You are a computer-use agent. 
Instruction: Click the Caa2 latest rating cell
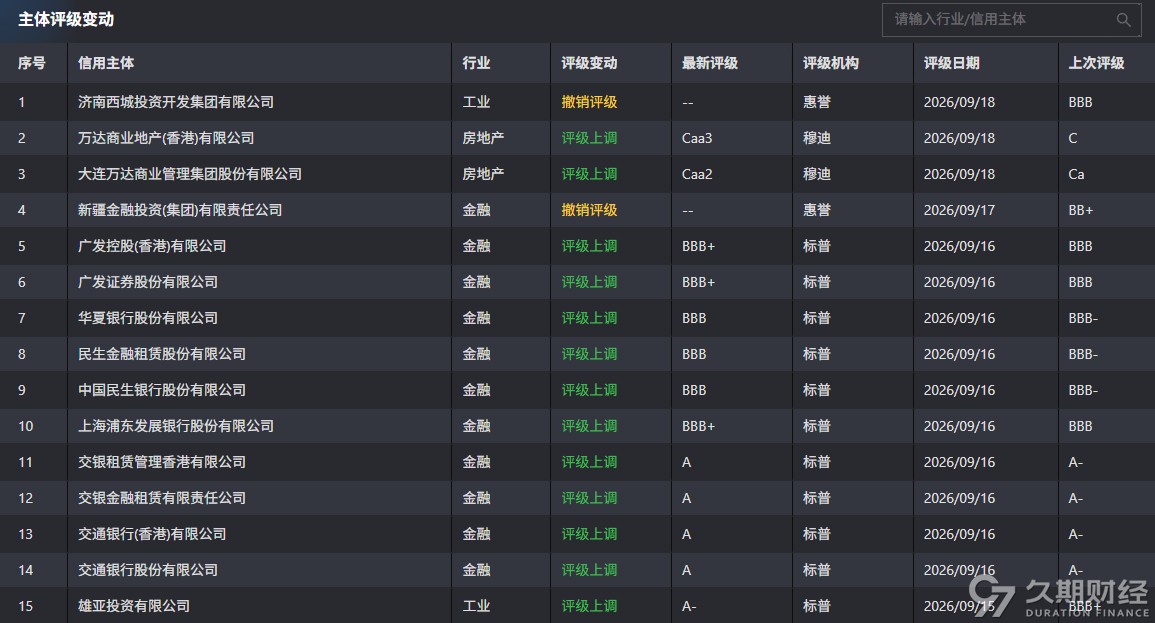click(697, 175)
